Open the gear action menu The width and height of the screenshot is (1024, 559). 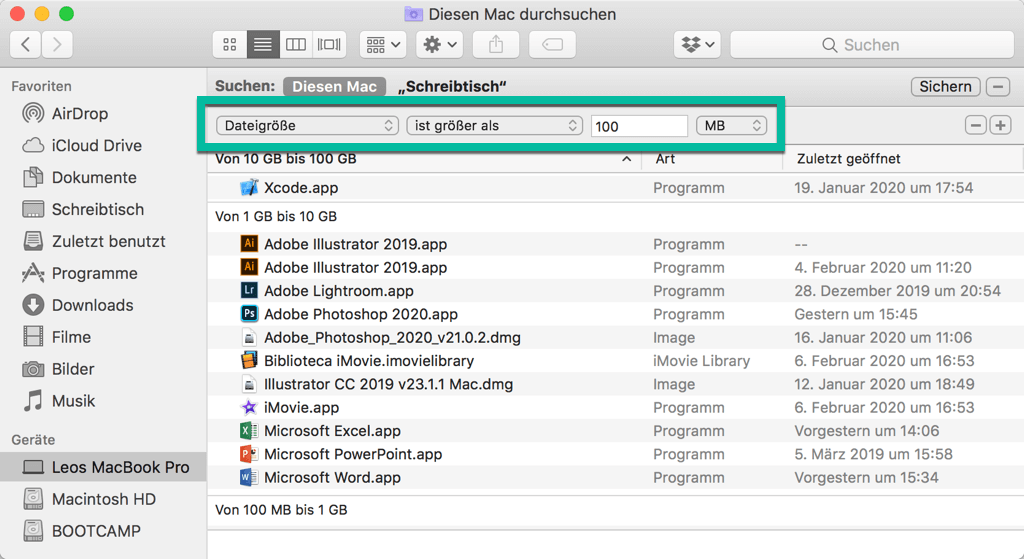pyautogui.click(x=440, y=44)
